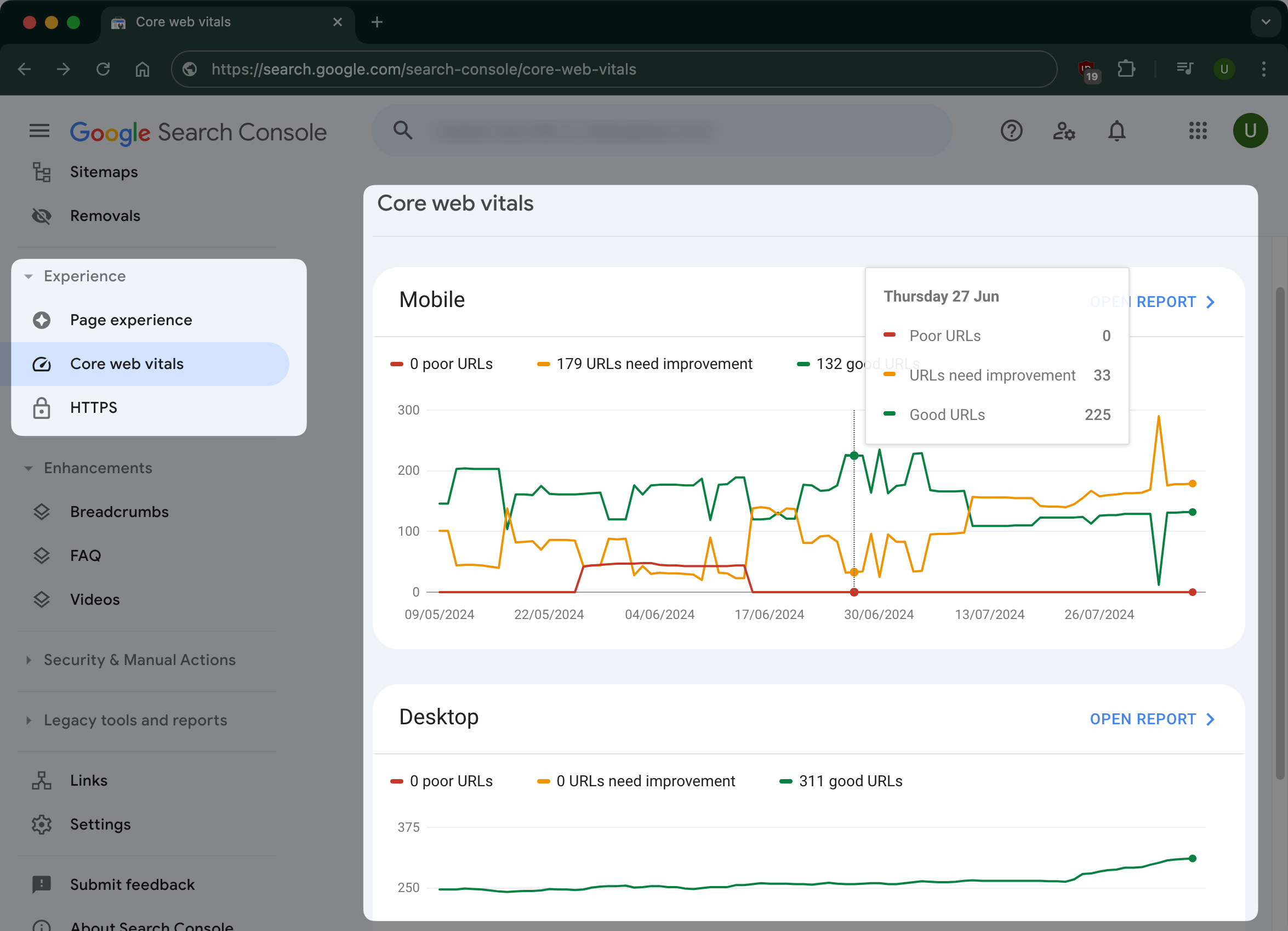Click the HTTPS sidebar icon
Viewport: 1288px width, 931px height.
click(x=41, y=407)
